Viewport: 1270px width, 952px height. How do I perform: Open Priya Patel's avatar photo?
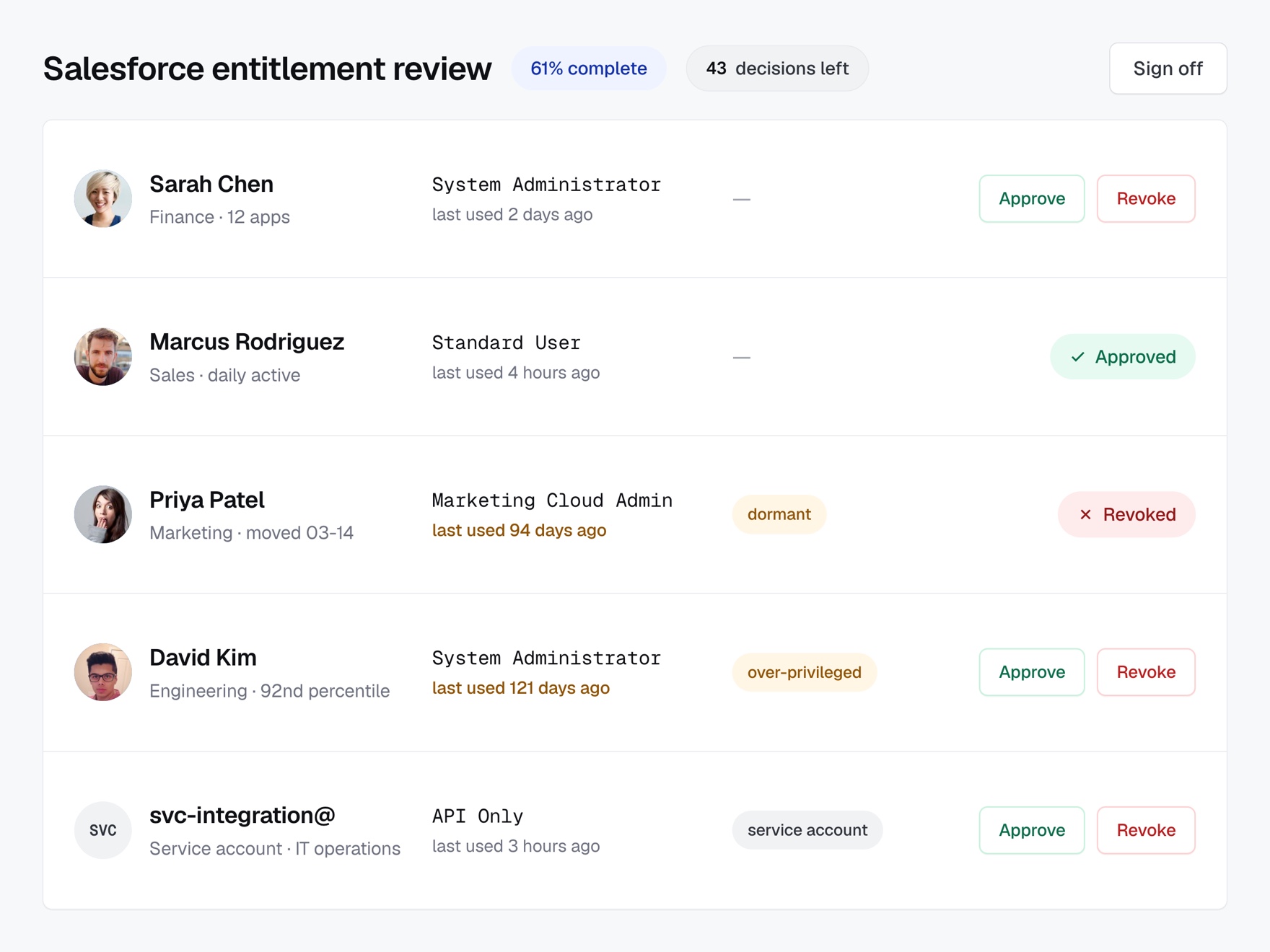click(103, 514)
